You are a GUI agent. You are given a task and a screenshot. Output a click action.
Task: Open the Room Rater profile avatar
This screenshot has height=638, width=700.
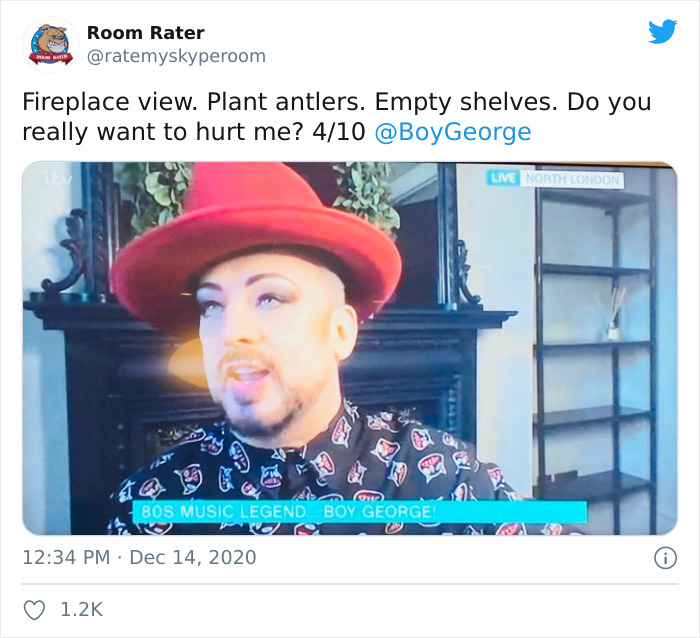pyautogui.click(x=50, y=45)
